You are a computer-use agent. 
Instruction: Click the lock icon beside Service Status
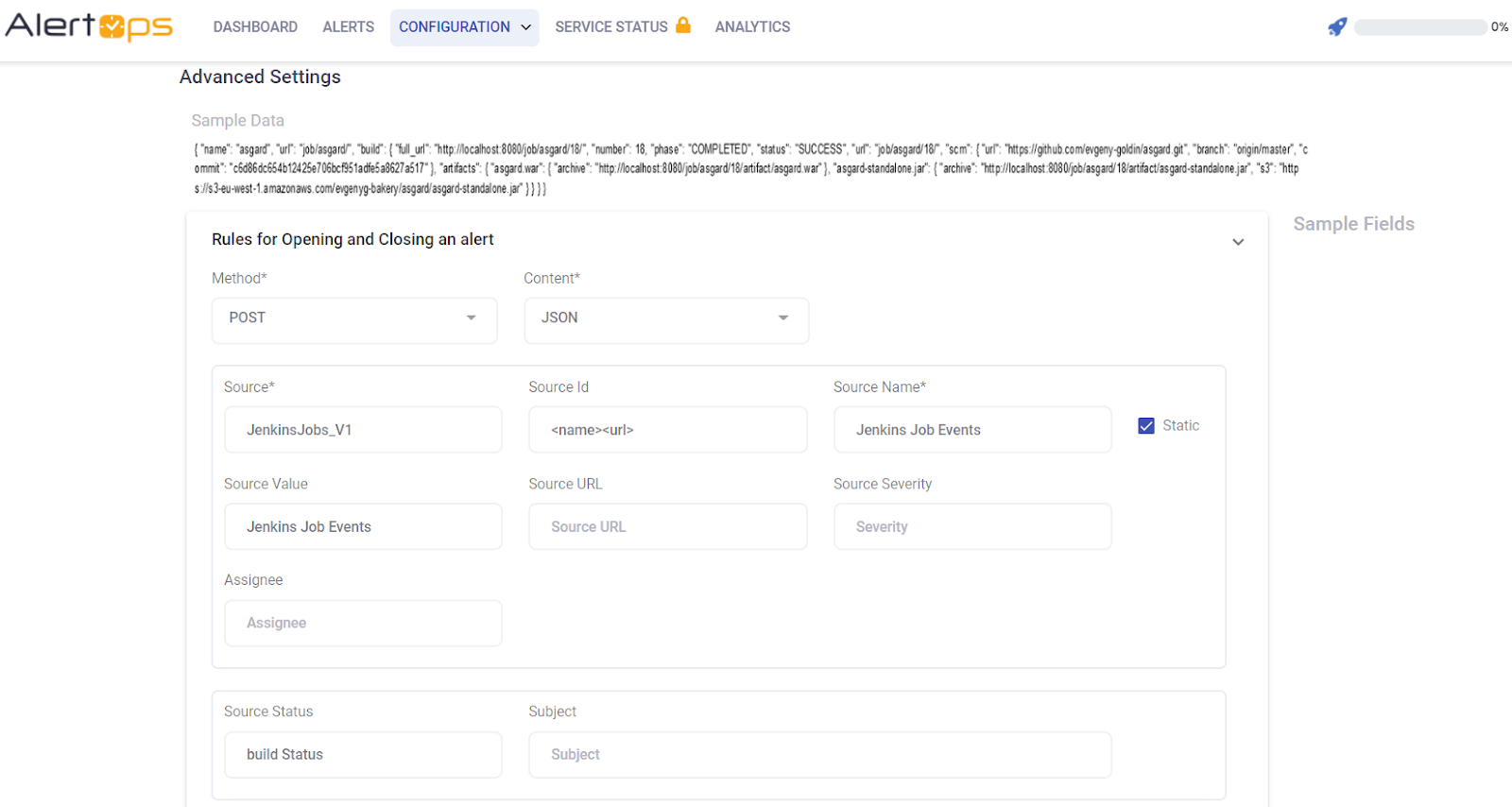click(x=683, y=26)
